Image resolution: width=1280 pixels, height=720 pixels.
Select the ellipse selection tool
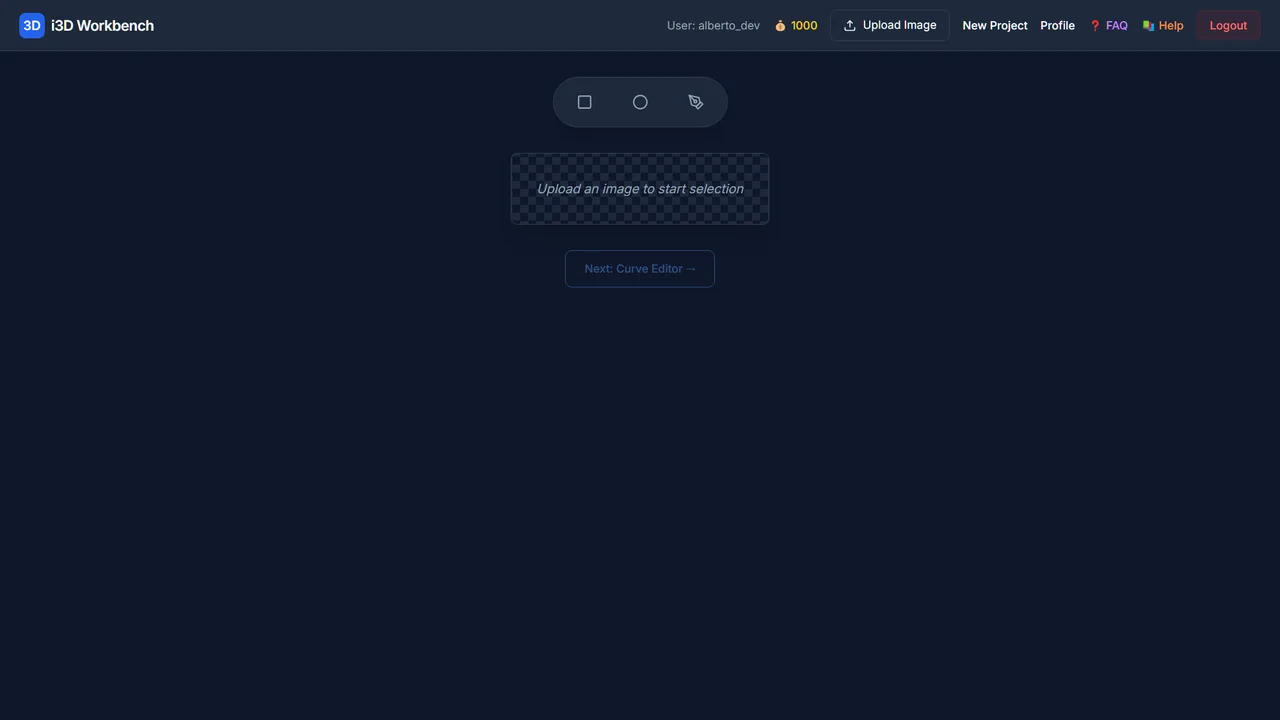click(x=640, y=102)
